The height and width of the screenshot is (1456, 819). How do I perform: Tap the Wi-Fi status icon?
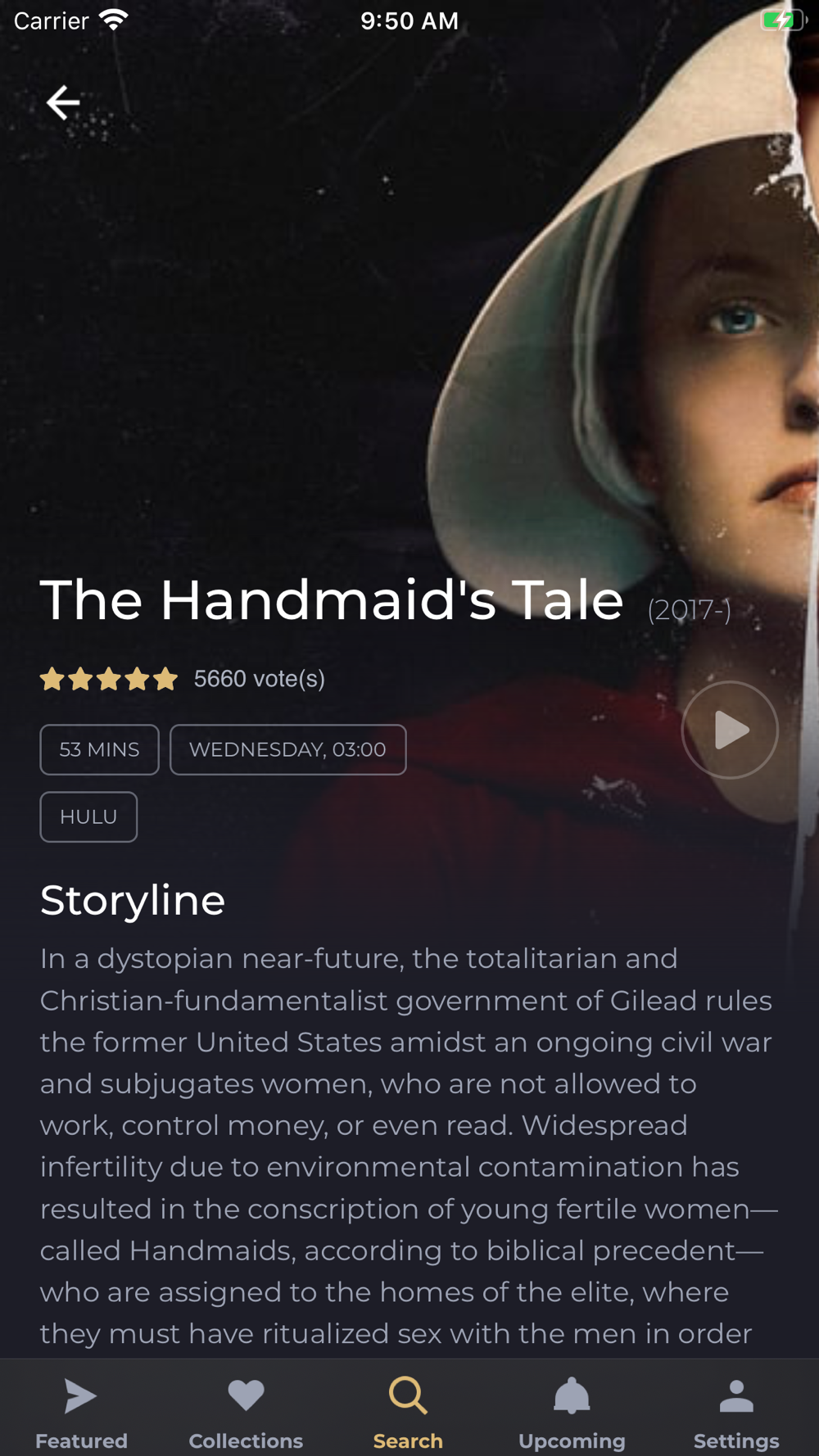click(114, 20)
